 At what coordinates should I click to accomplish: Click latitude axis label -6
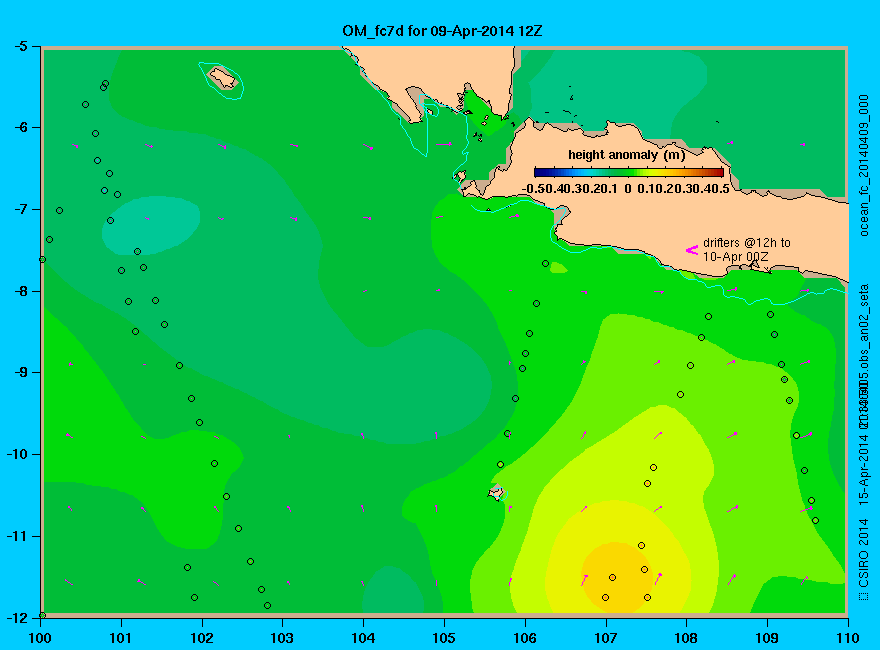(x=20, y=127)
